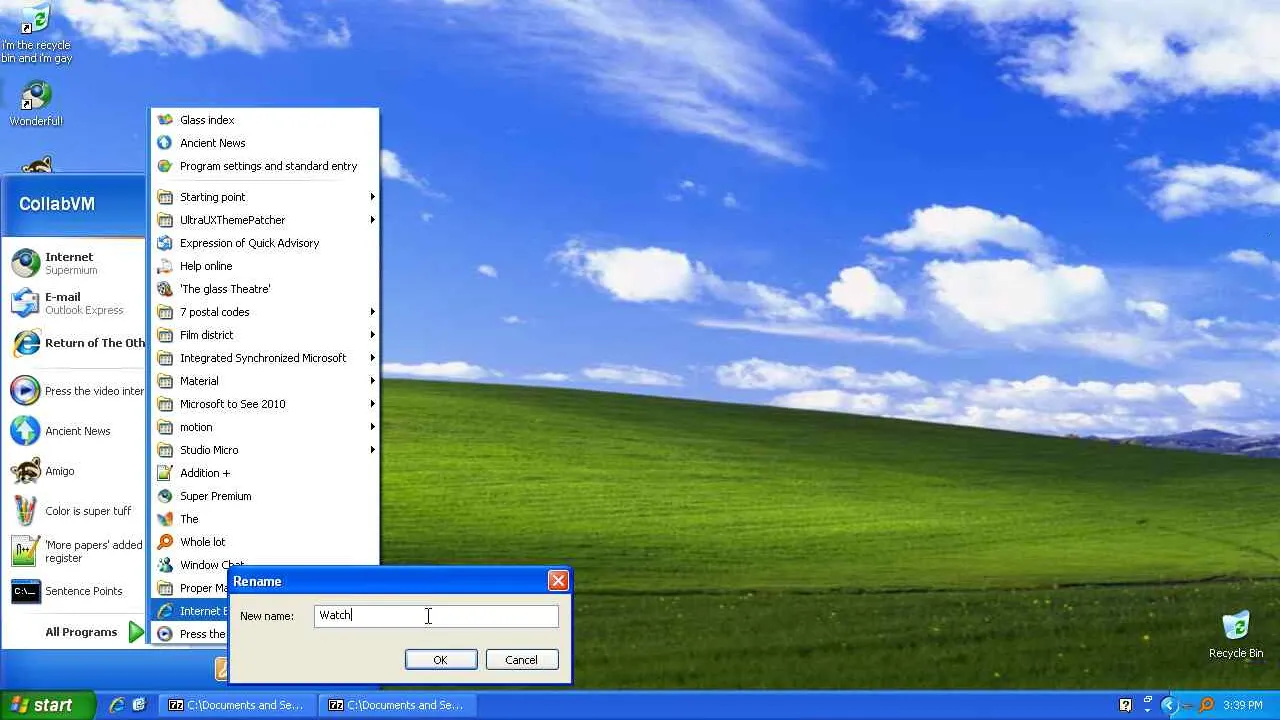This screenshot has height=720, width=1280.
Task: Expand the '7 postal codes' submenu arrow
Action: 373,312
